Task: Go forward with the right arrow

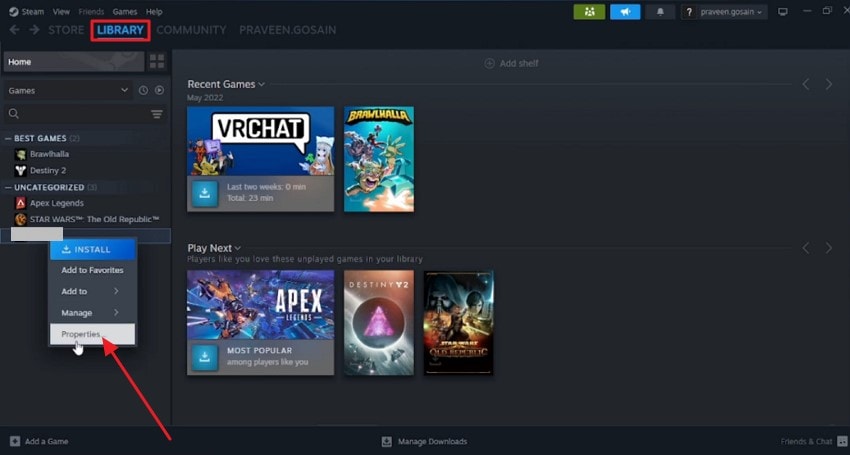Action: (34, 29)
